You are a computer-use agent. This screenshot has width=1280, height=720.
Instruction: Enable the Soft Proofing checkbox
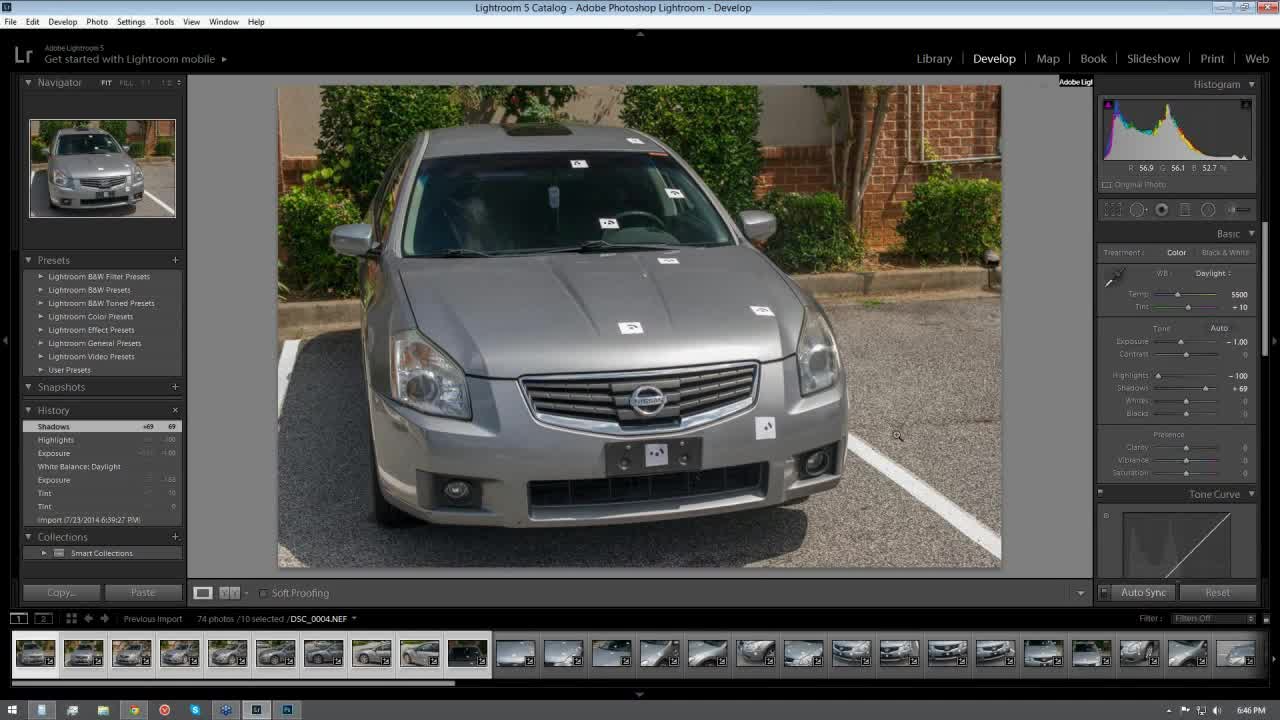263,593
